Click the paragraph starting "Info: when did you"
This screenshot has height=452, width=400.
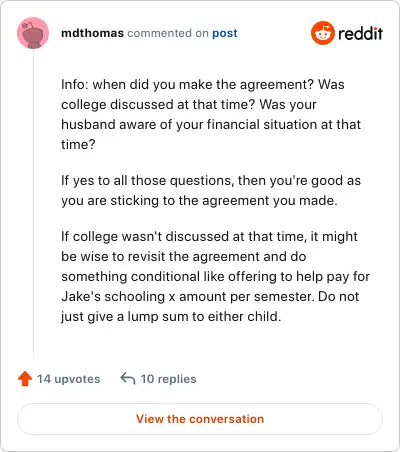coord(211,114)
